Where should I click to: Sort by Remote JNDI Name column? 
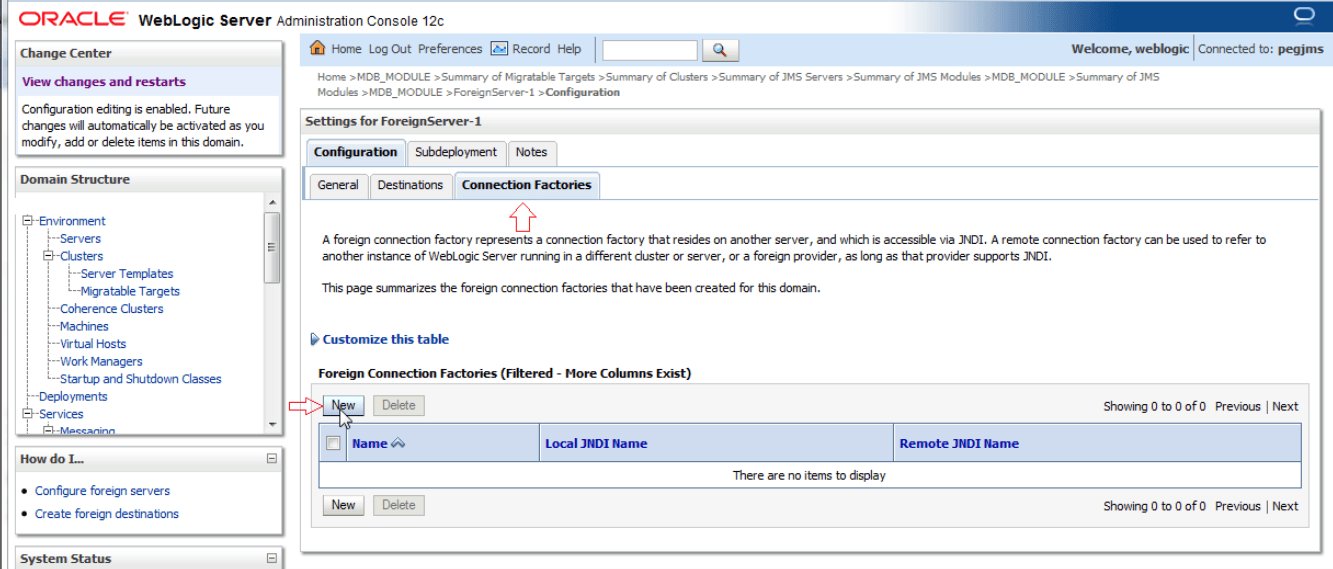[x=959, y=444]
